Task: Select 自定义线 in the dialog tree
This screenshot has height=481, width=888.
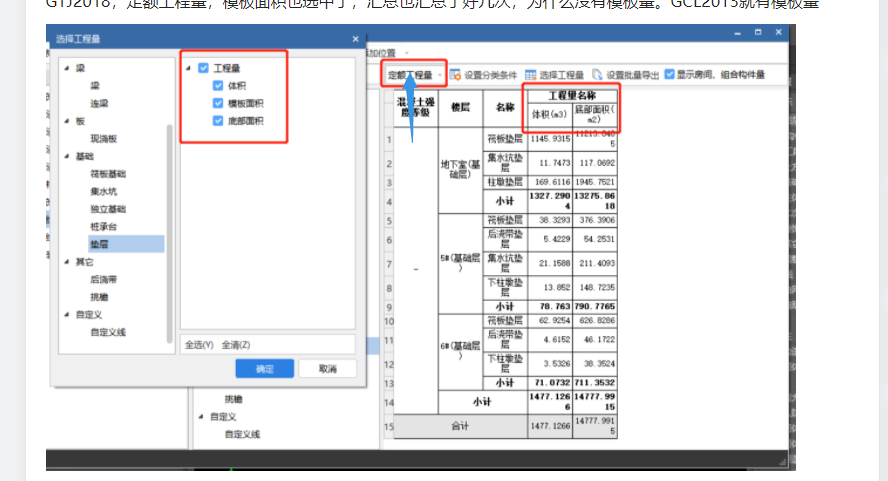Action: (108, 332)
